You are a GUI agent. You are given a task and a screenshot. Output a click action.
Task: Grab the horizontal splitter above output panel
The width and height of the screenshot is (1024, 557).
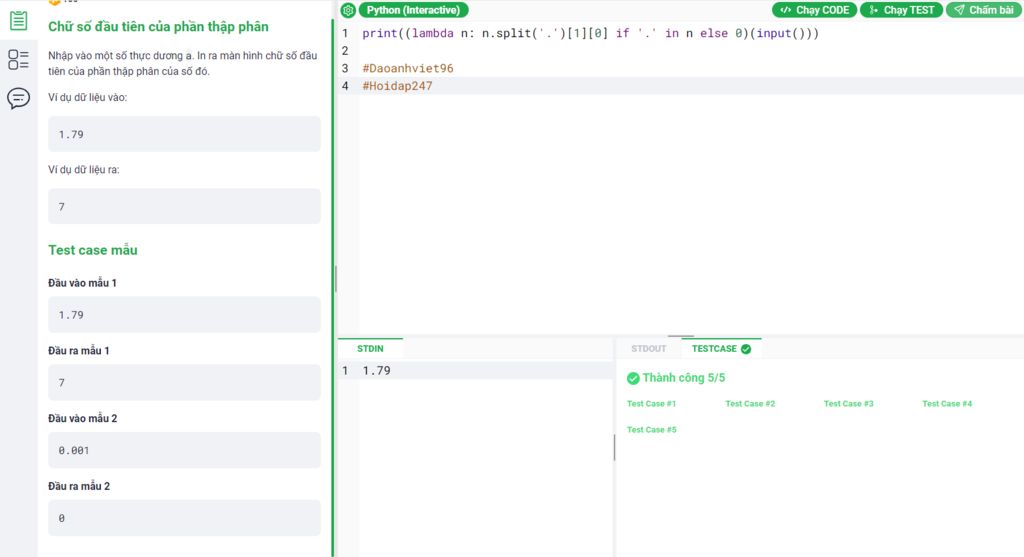(x=680, y=336)
